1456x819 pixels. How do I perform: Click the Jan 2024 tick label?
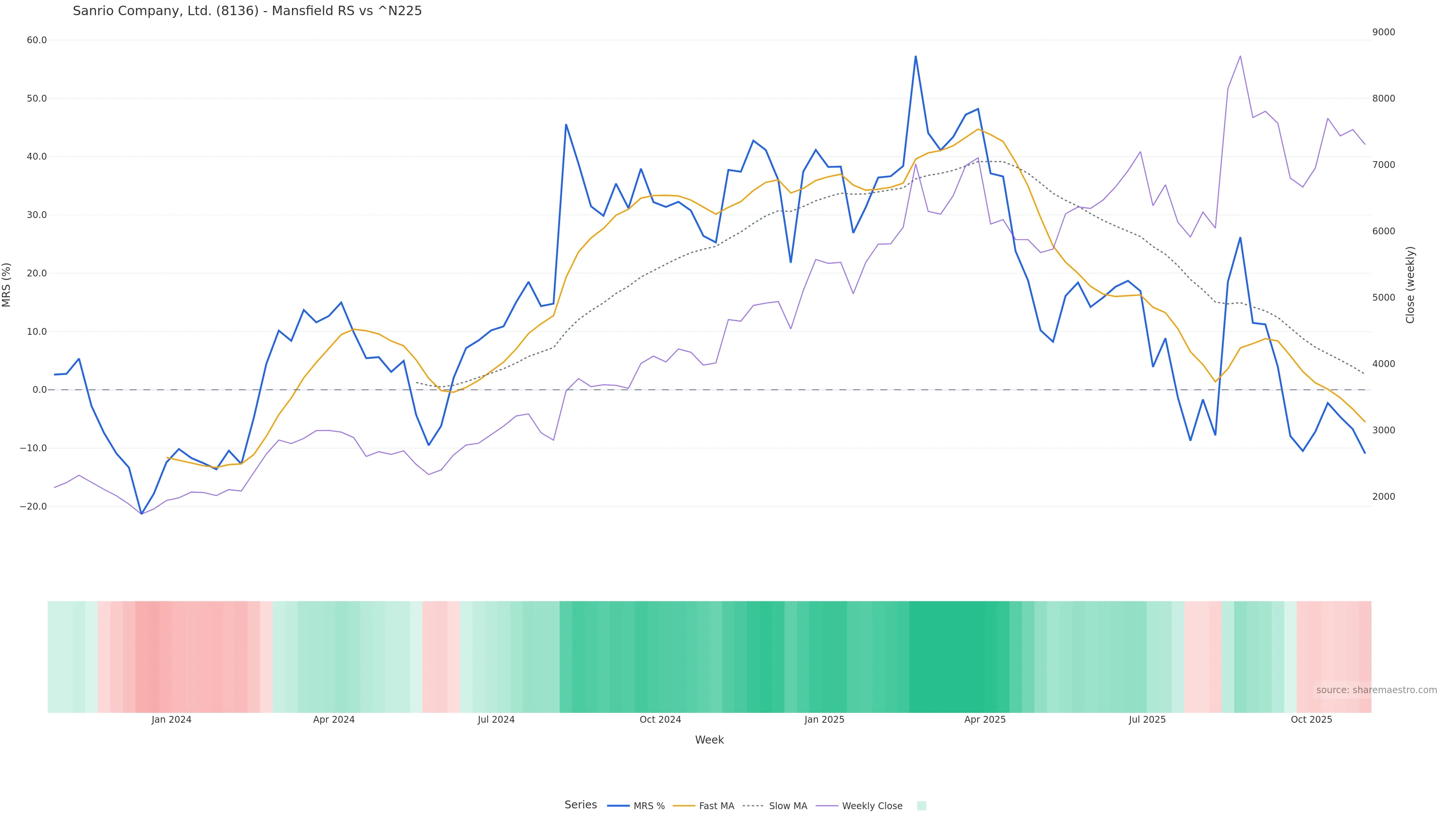[171, 720]
